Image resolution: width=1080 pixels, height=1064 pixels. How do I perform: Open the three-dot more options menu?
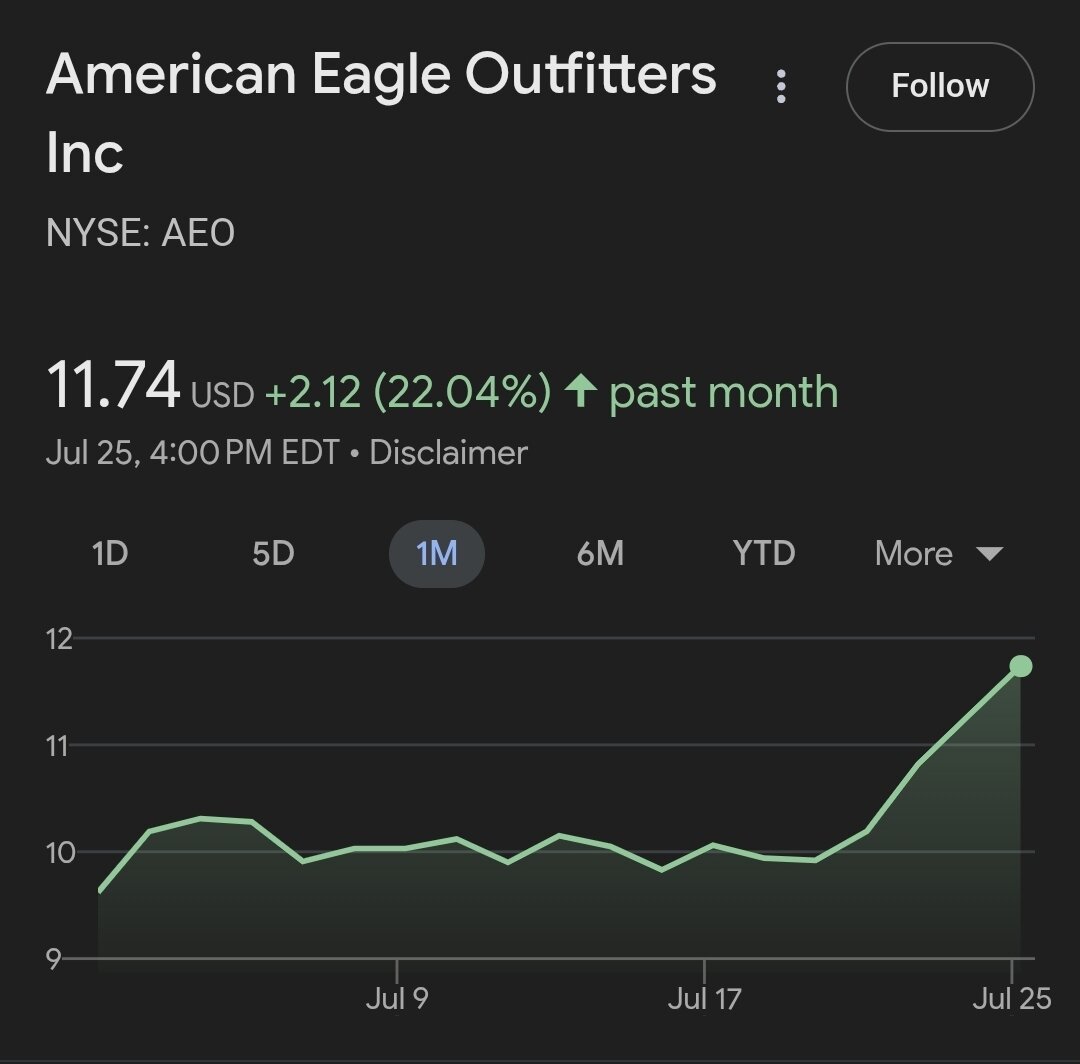click(x=780, y=87)
